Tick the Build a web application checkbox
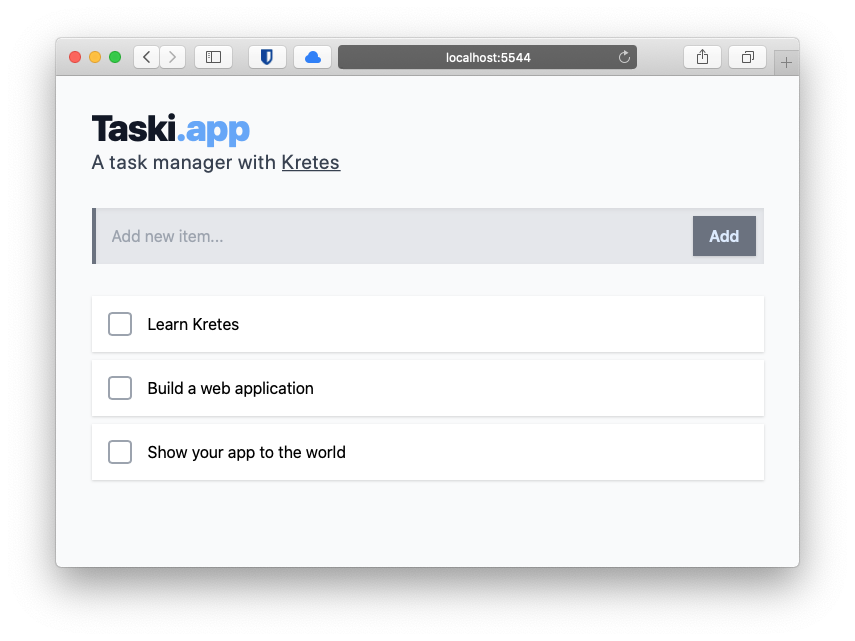This screenshot has height=641, width=855. point(120,388)
